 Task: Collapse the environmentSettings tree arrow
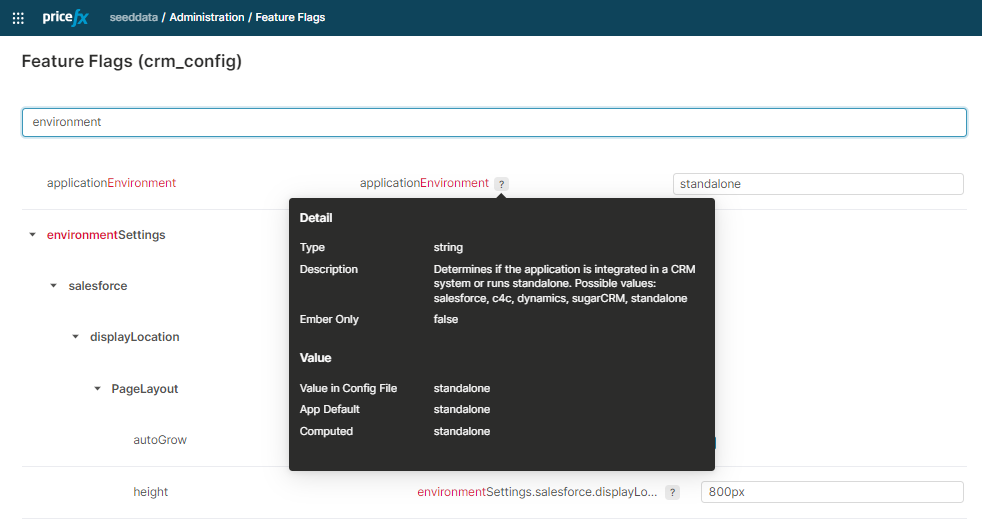(33, 235)
